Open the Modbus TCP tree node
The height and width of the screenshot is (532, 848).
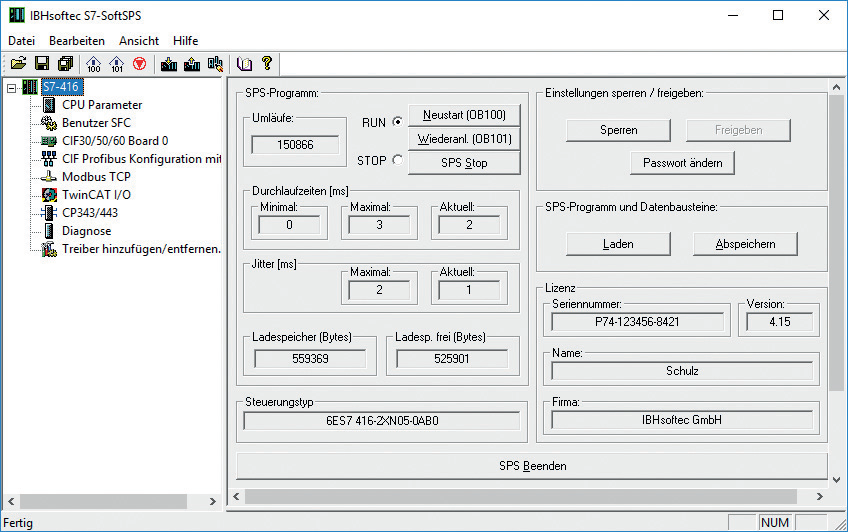click(96, 177)
